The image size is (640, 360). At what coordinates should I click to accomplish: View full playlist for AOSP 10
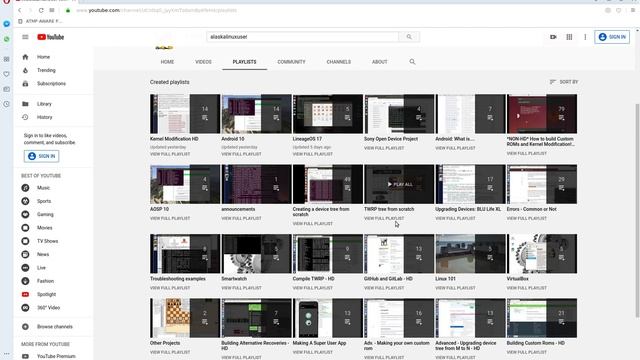click(170, 218)
